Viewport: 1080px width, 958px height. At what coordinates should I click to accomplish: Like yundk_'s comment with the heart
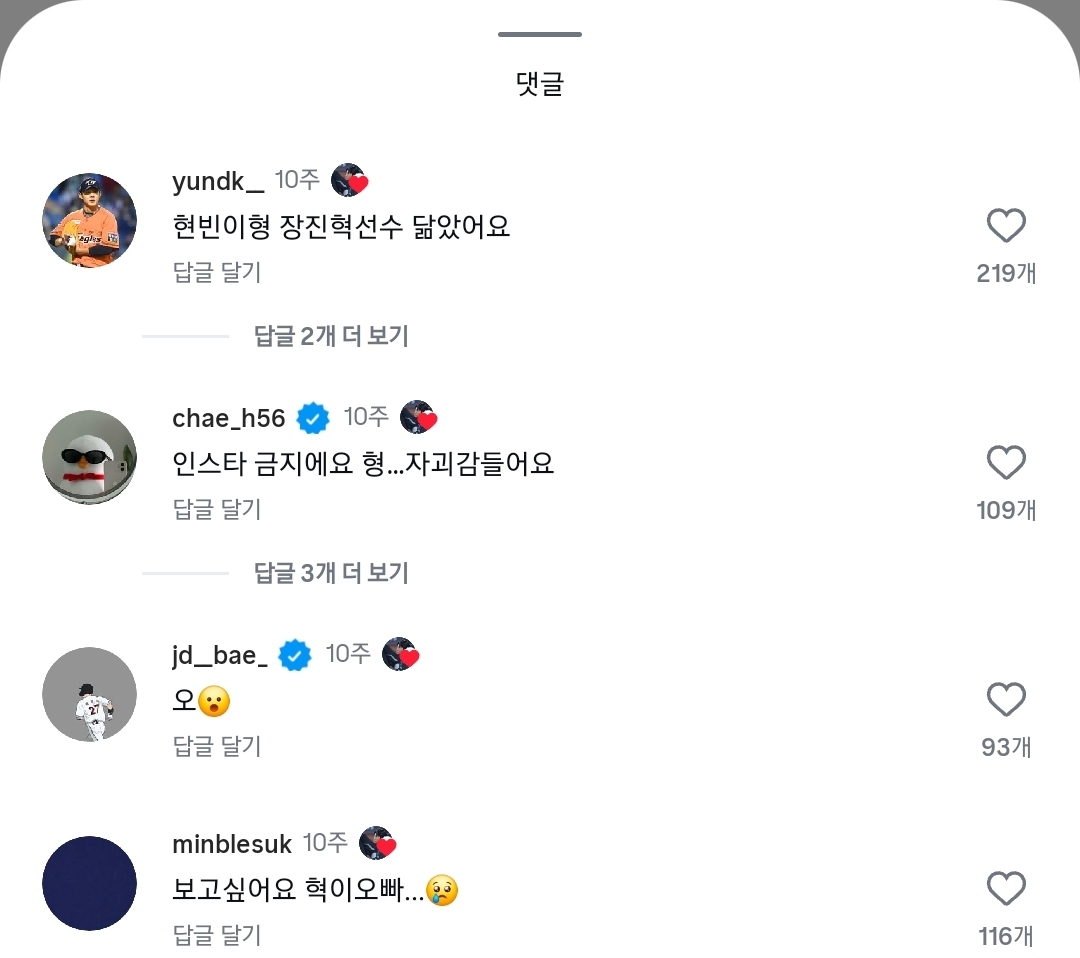point(1006,226)
